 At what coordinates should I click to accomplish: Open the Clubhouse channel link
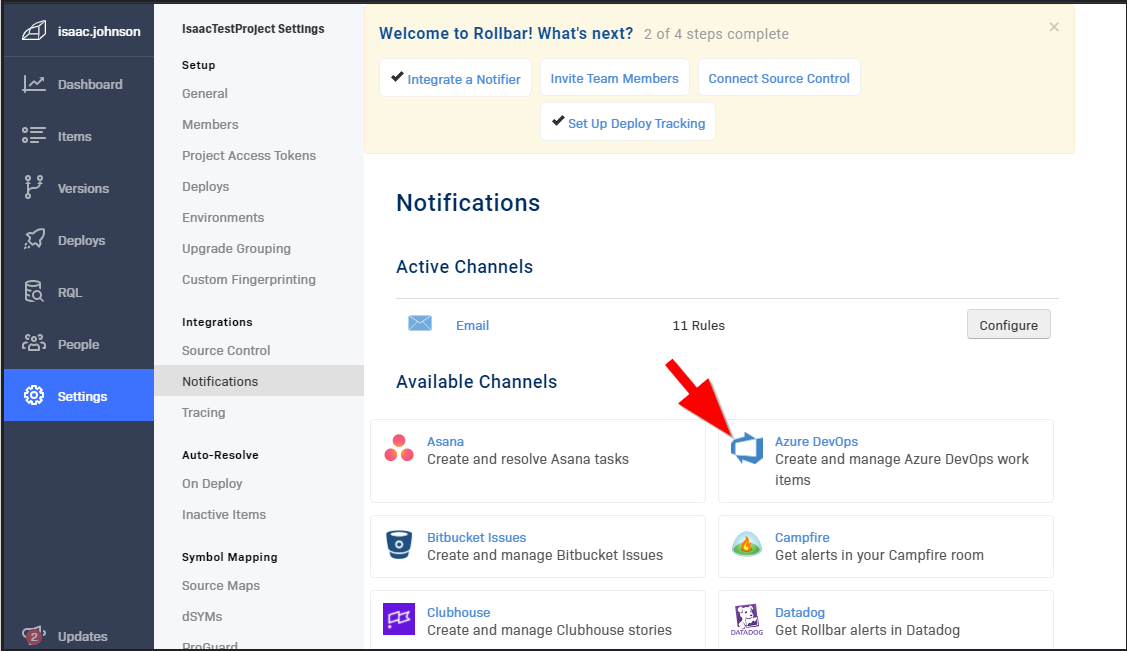pyautogui.click(x=459, y=612)
